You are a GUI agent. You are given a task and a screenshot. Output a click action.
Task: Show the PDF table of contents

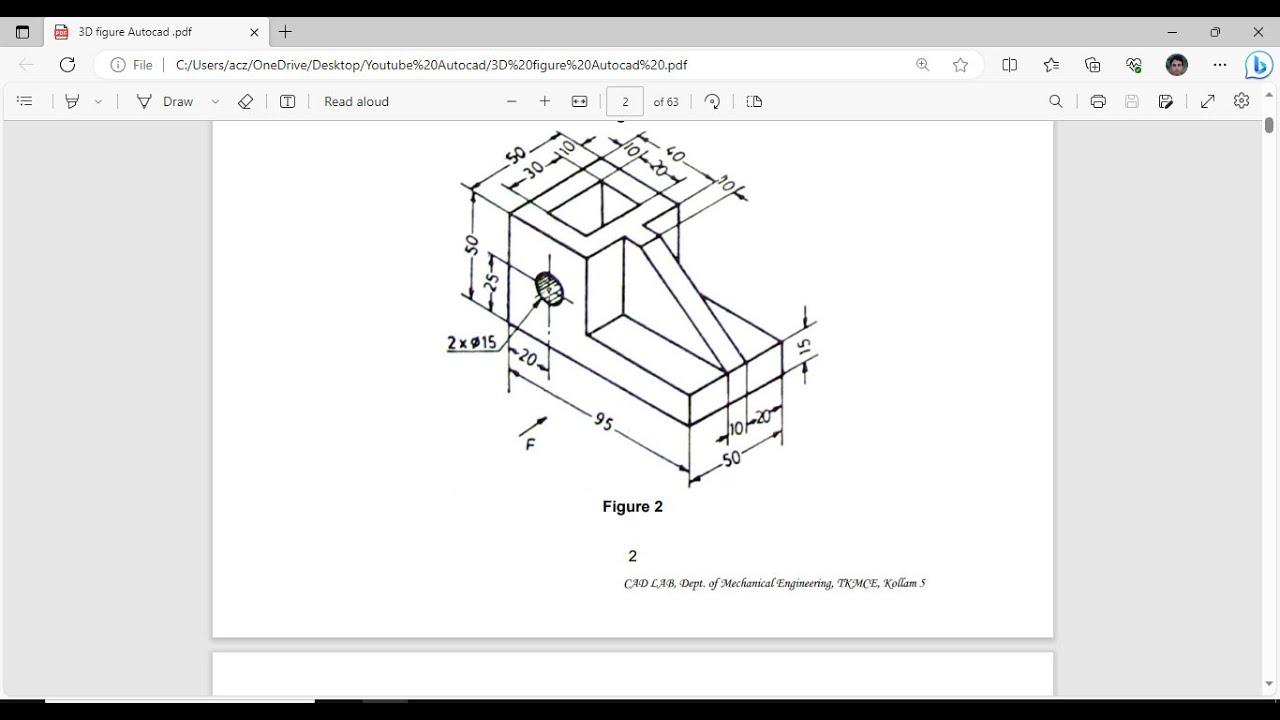[26, 101]
